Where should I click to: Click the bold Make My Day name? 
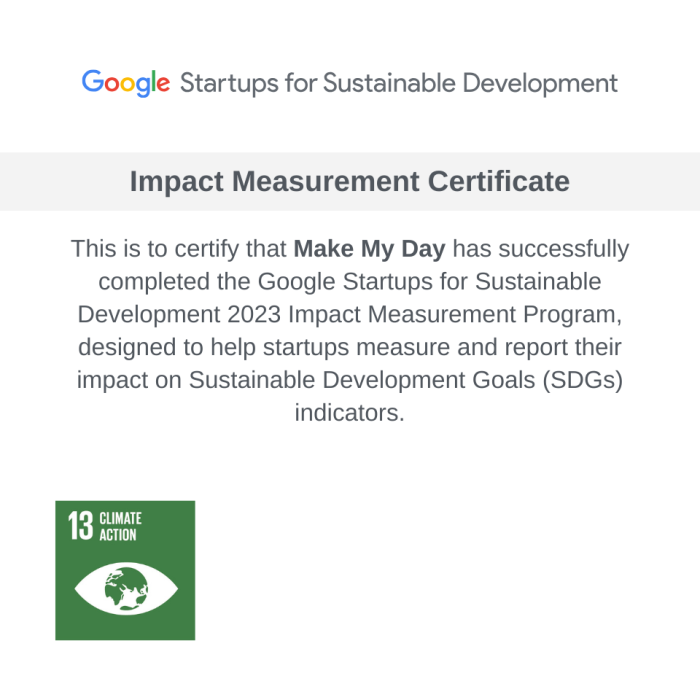(370, 249)
